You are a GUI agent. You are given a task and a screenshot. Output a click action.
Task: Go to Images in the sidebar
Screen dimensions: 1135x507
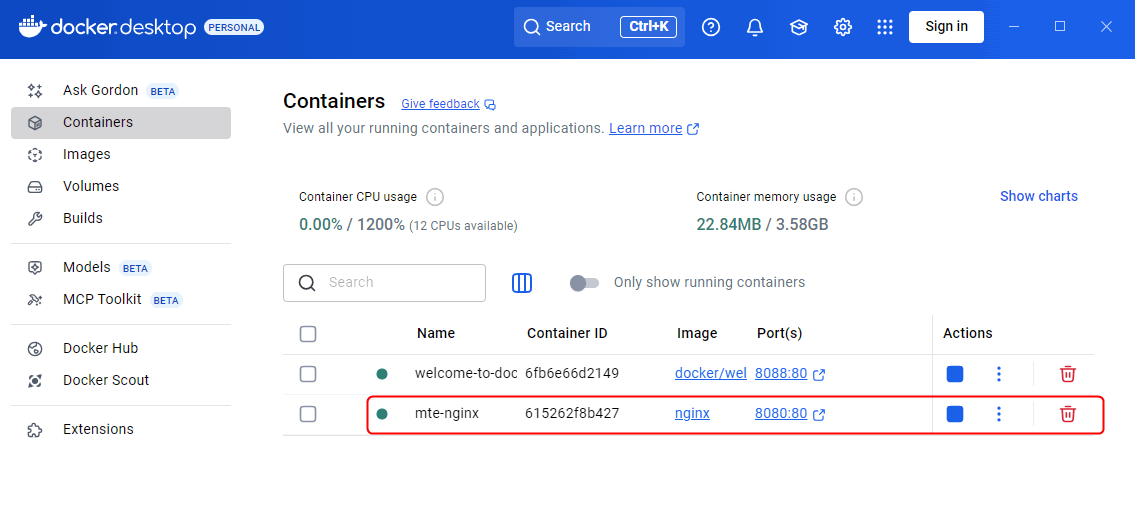point(87,154)
